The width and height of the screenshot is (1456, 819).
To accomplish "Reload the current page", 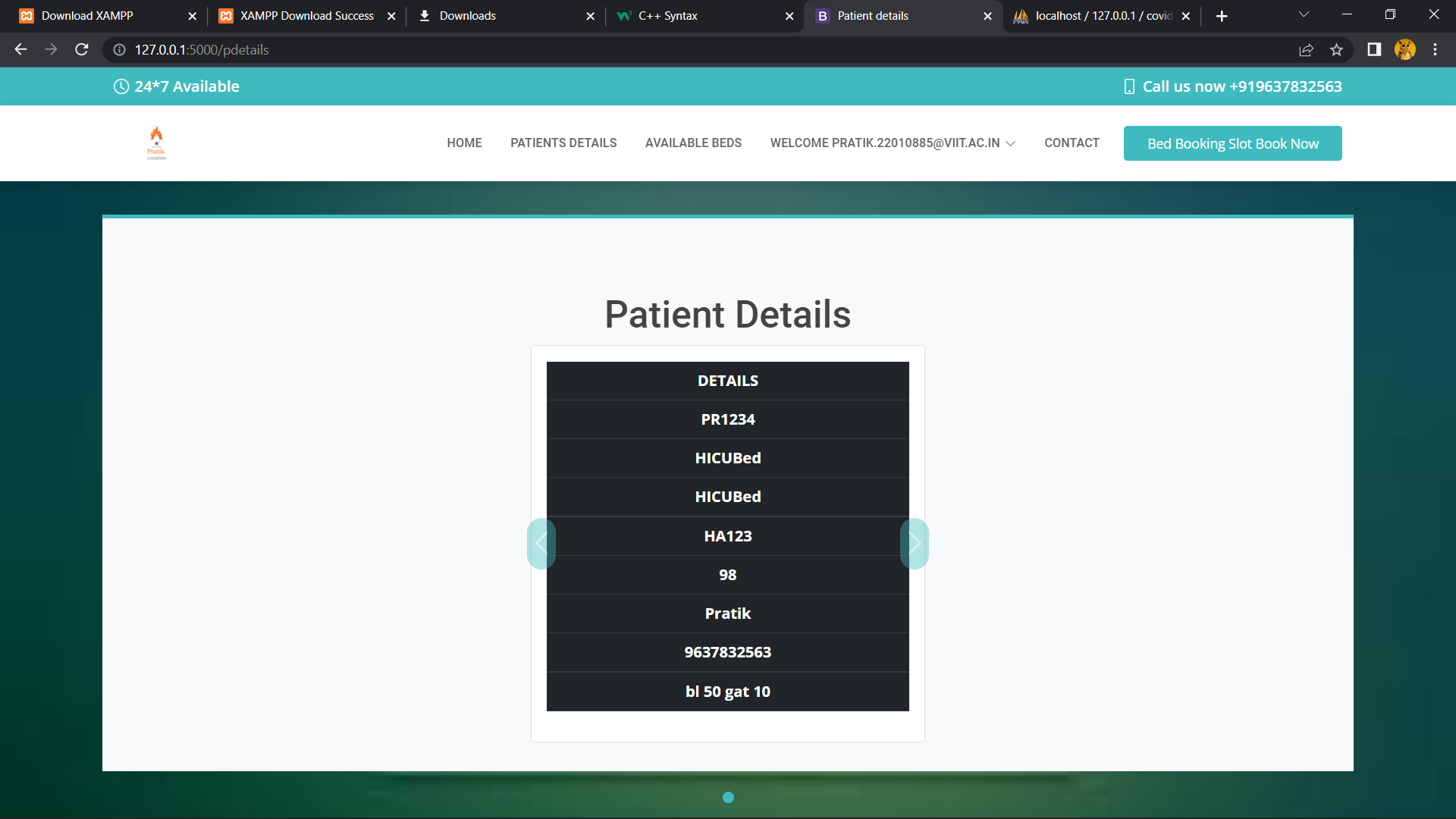I will coord(82,49).
